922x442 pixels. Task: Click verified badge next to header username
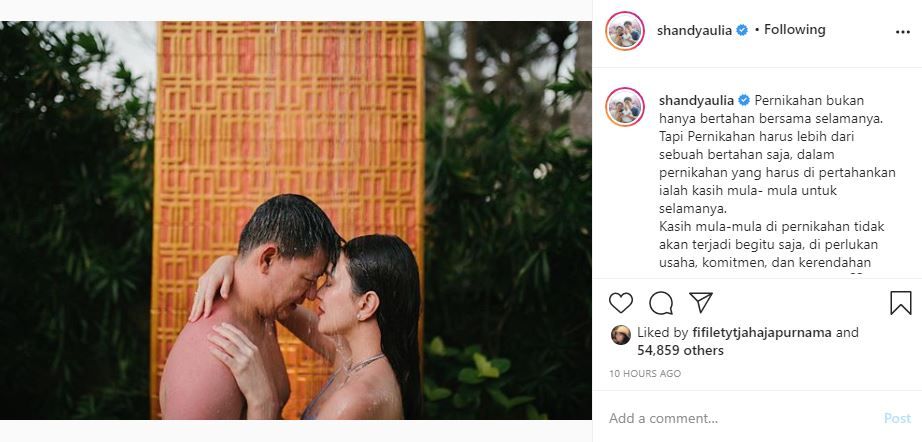pyautogui.click(x=742, y=30)
